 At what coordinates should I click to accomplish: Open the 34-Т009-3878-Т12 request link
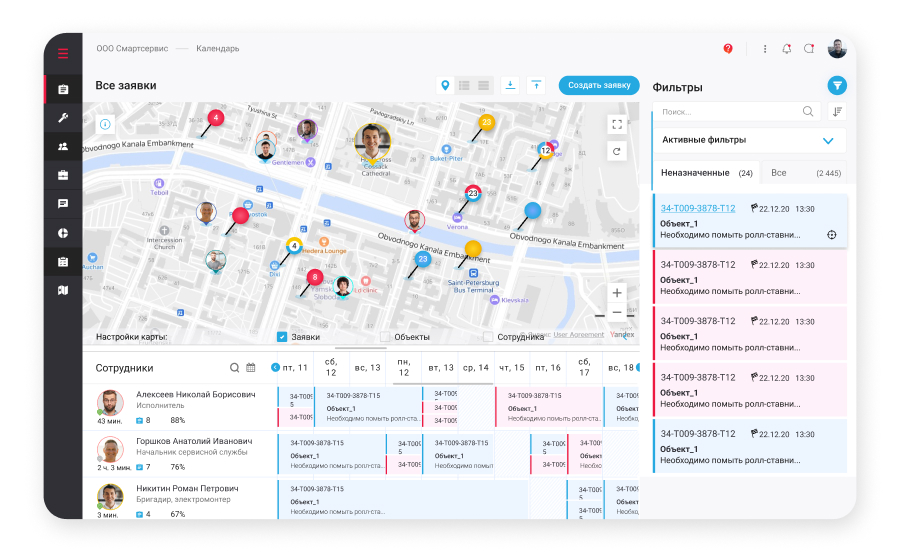coord(697,208)
